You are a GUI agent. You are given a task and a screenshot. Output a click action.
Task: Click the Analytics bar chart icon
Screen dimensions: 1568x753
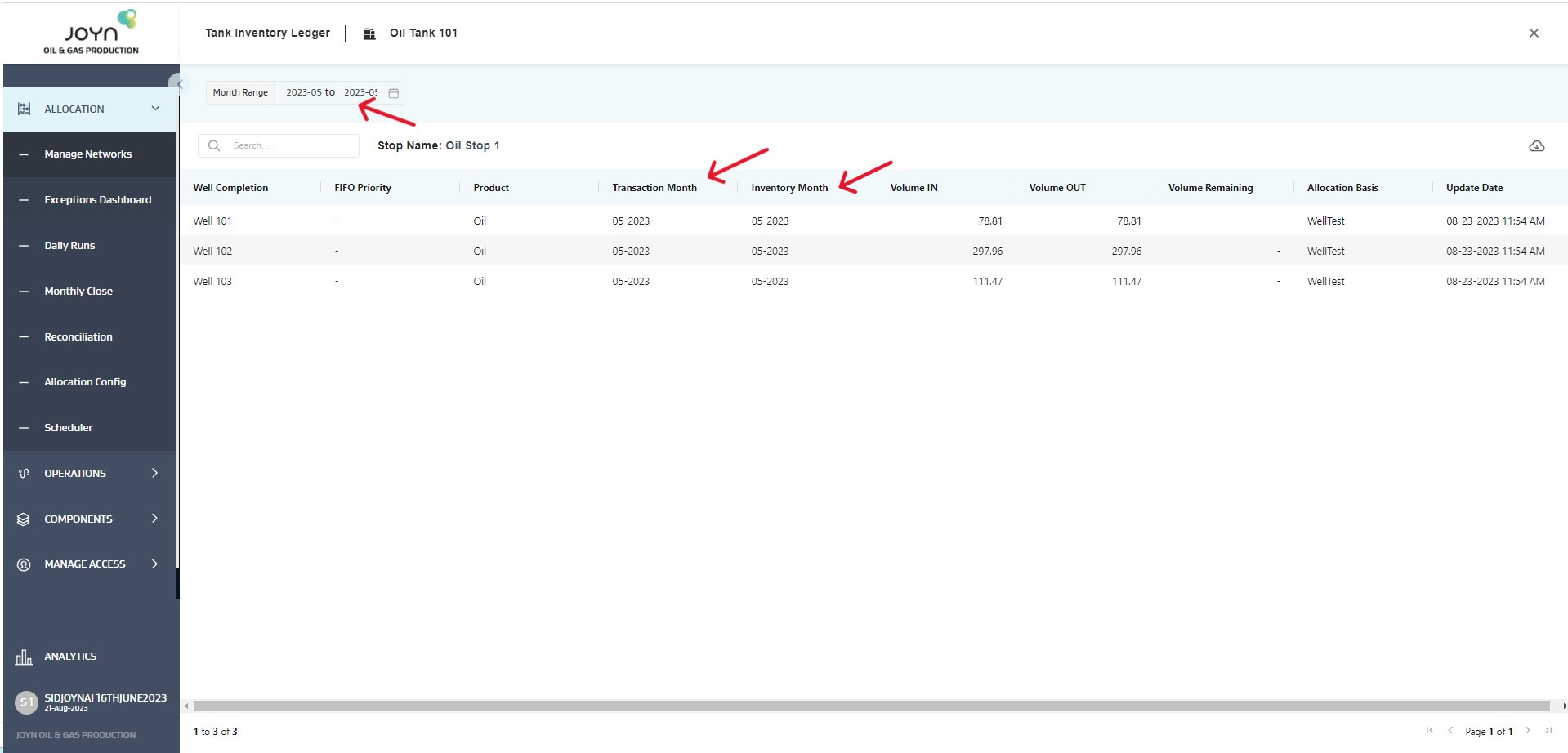[24, 657]
